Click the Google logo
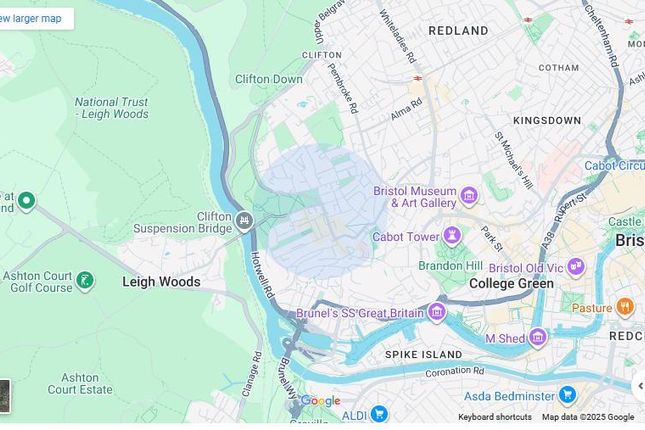 pyautogui.click(x=320, y=400)
